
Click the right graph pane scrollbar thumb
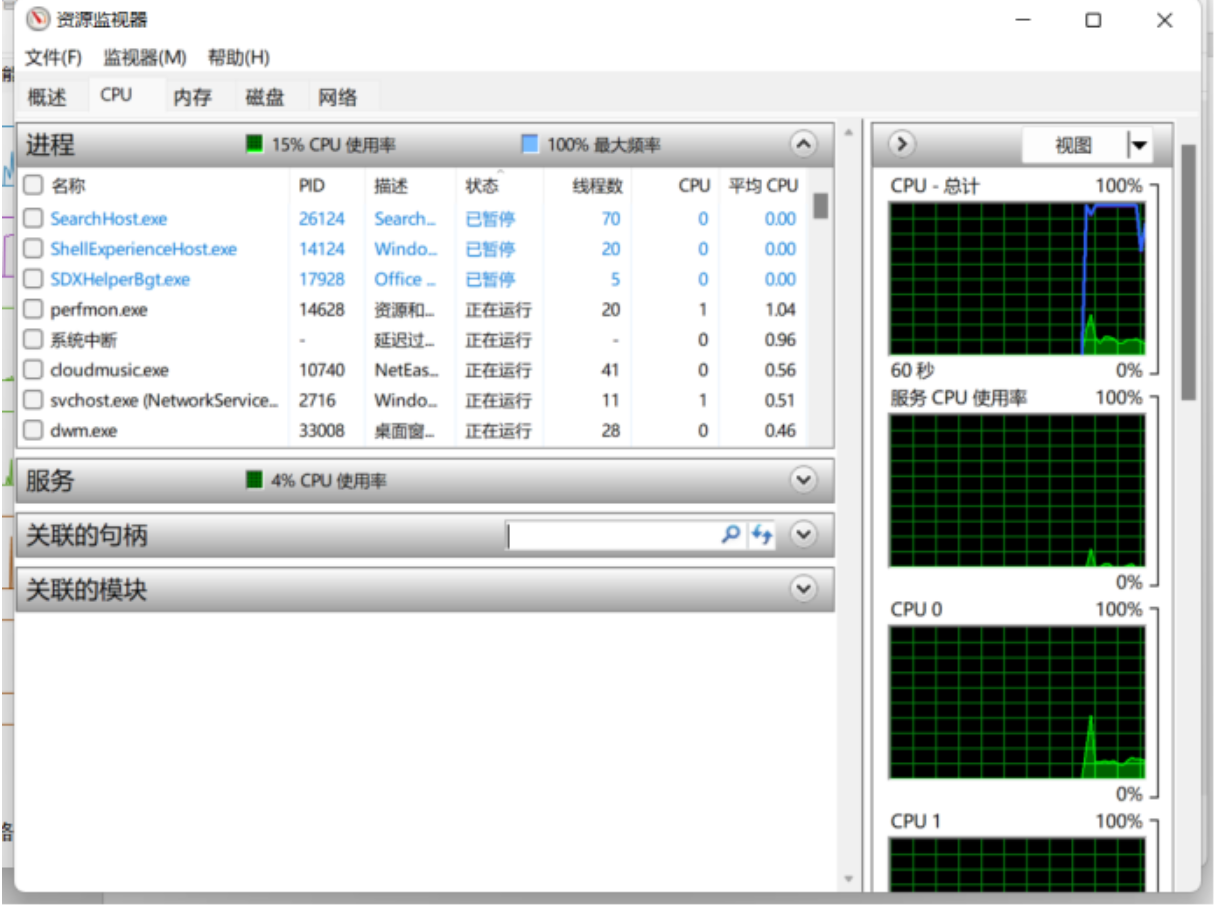click(x=1188, y=271)
